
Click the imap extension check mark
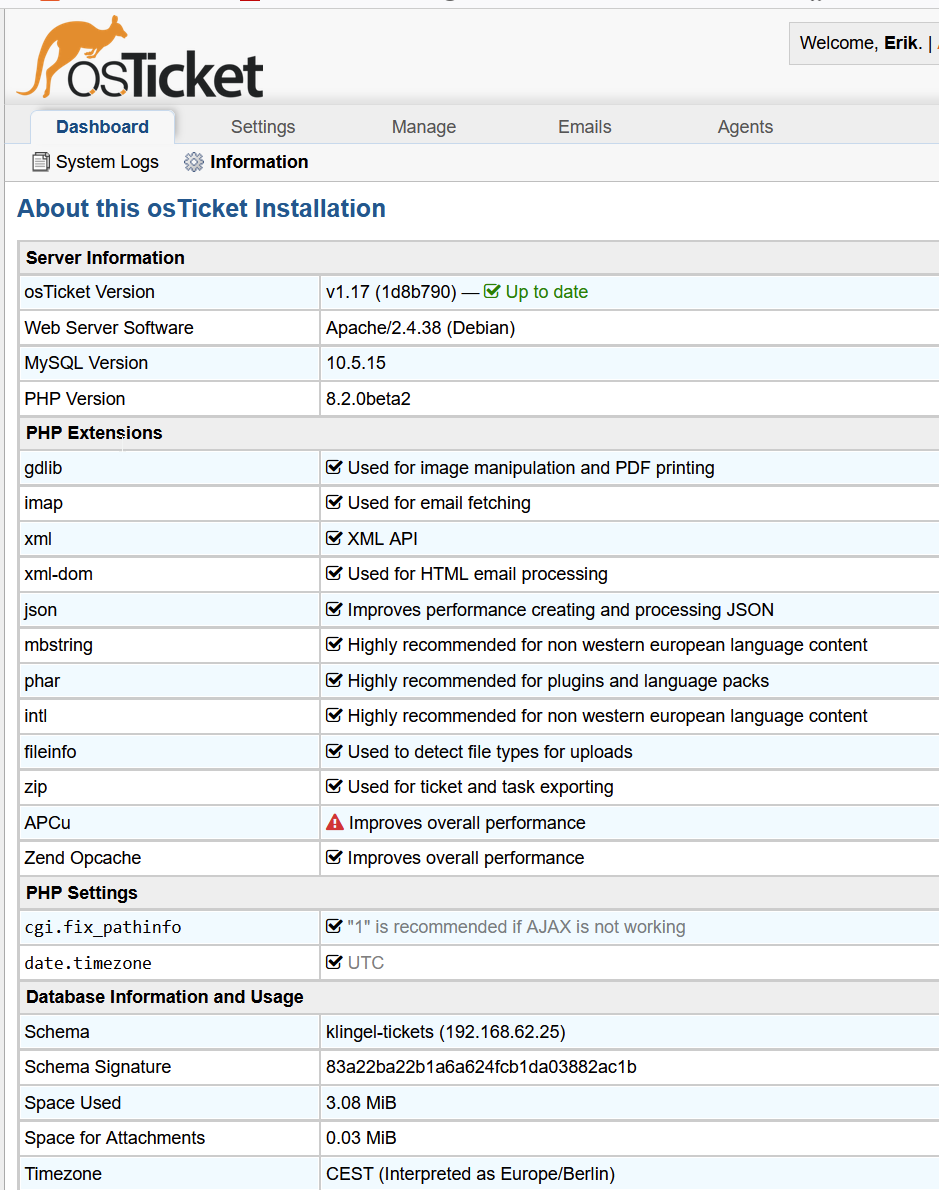coord(335,503)
